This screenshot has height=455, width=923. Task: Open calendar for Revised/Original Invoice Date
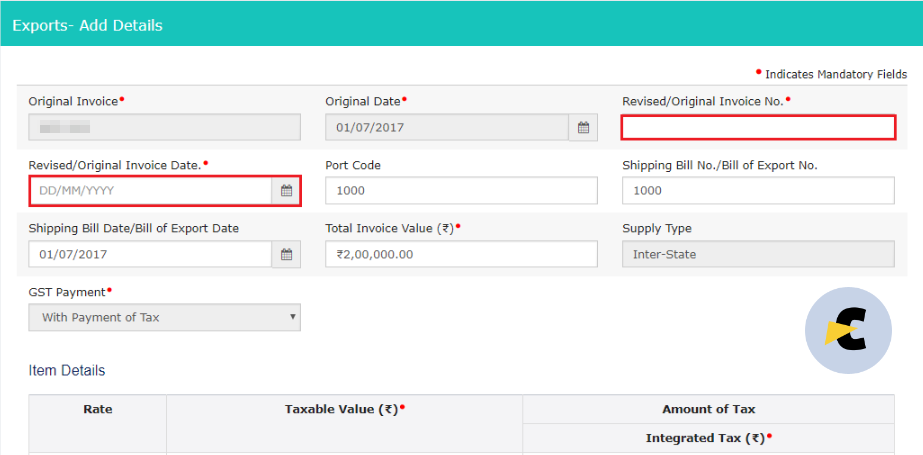click(x=286, y=191)
